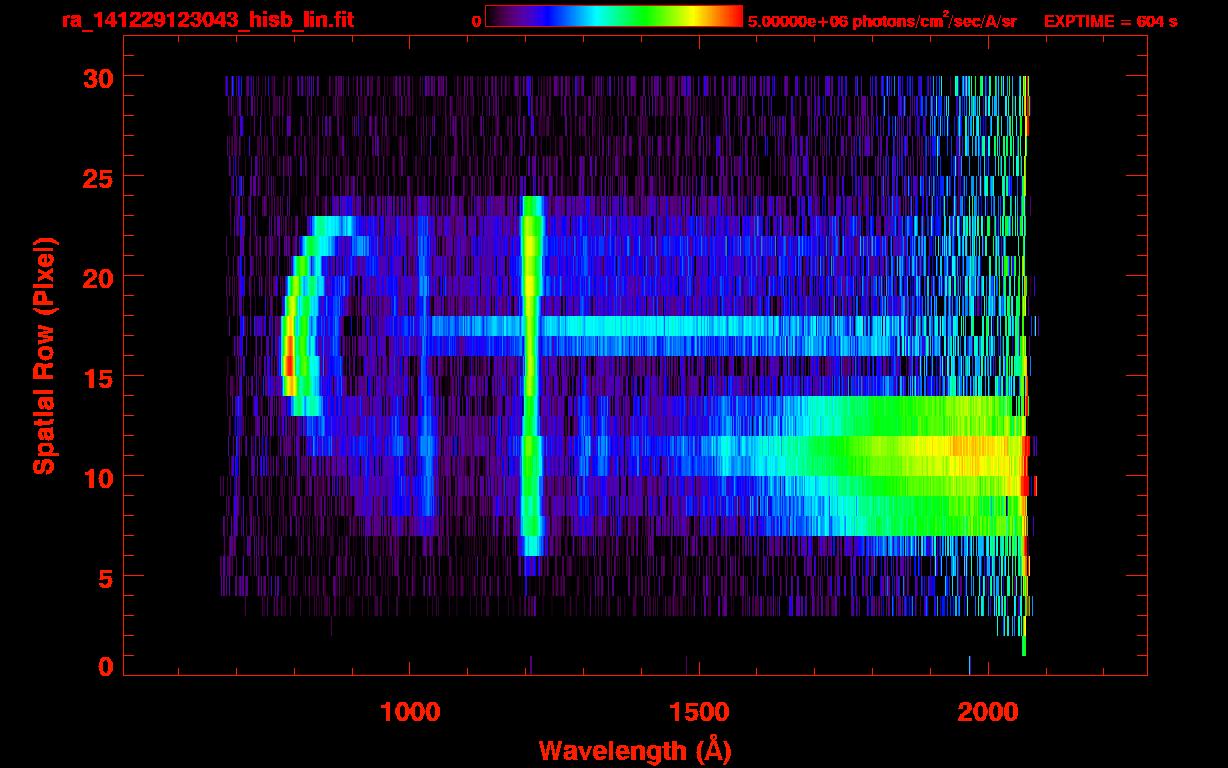Click the x-axis tick label 1500
The image size is (1228, 768).
(699, 711)
